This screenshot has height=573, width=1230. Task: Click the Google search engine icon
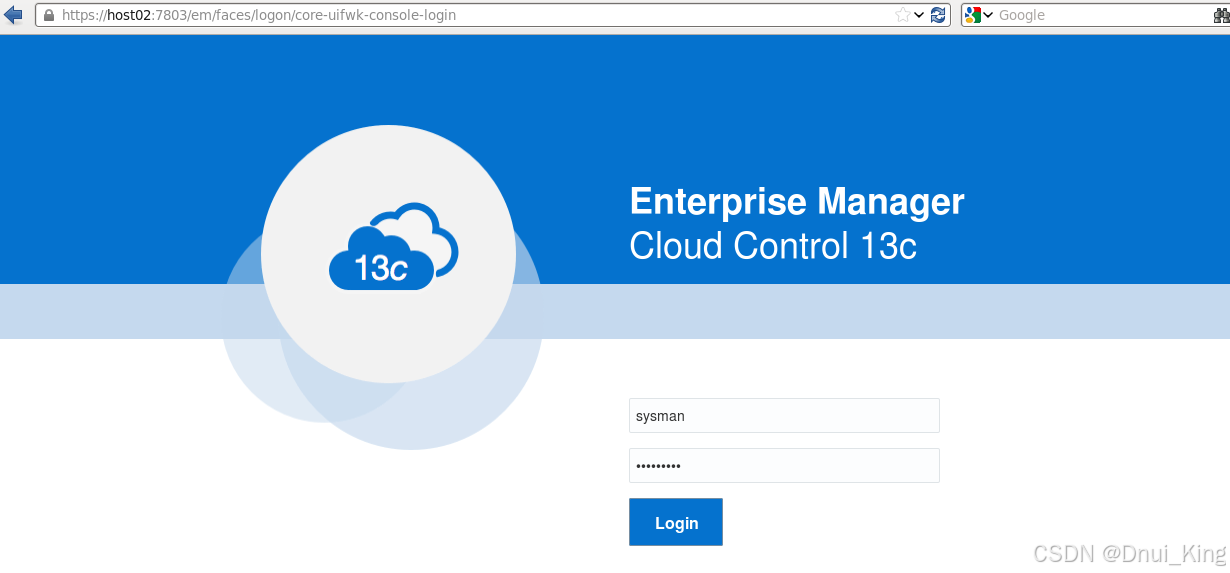pos(973,15)
